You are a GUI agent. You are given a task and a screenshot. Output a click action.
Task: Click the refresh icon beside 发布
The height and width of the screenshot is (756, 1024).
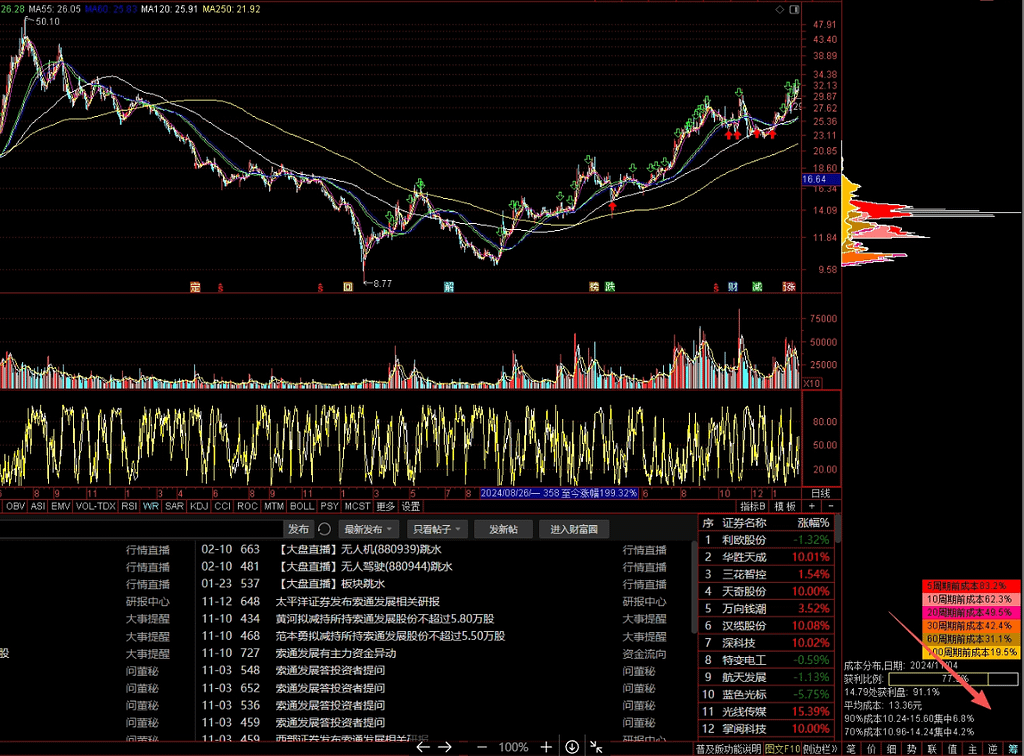pos(324,529)
